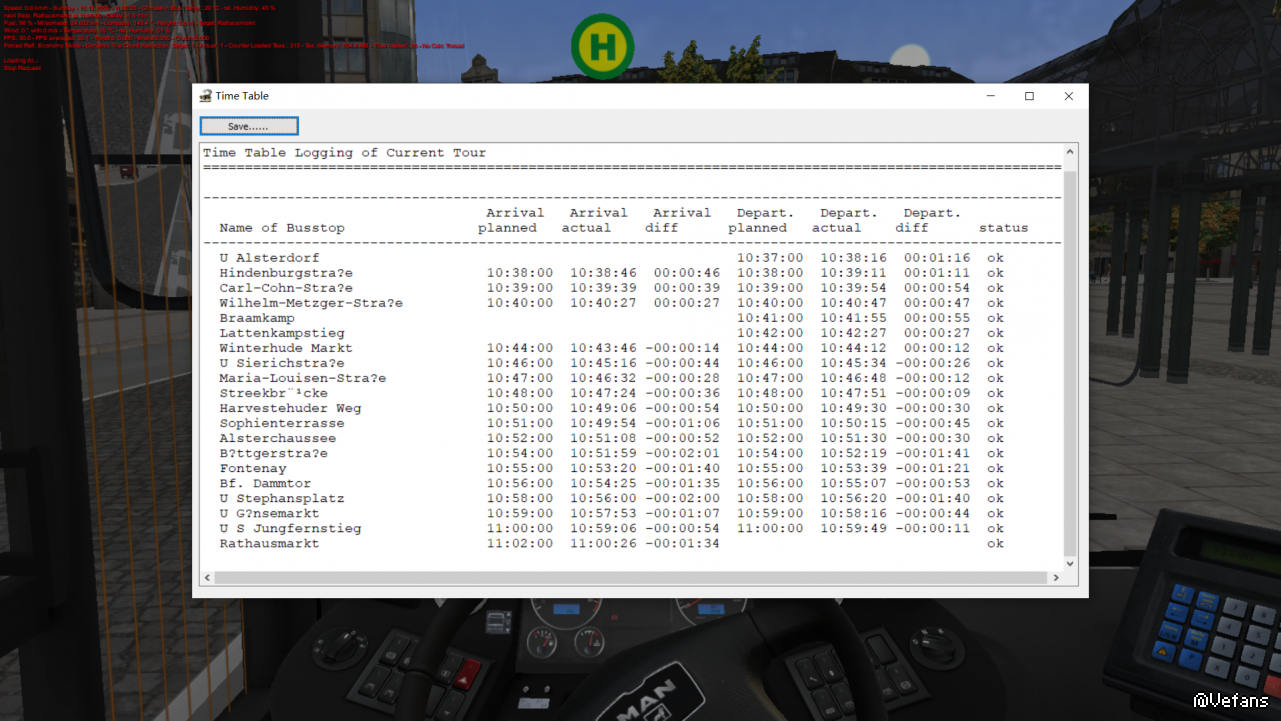The width and height of the screenshot is (1281, 721).
Task: Maximize the Time Table window
Action: [1029, 96]
